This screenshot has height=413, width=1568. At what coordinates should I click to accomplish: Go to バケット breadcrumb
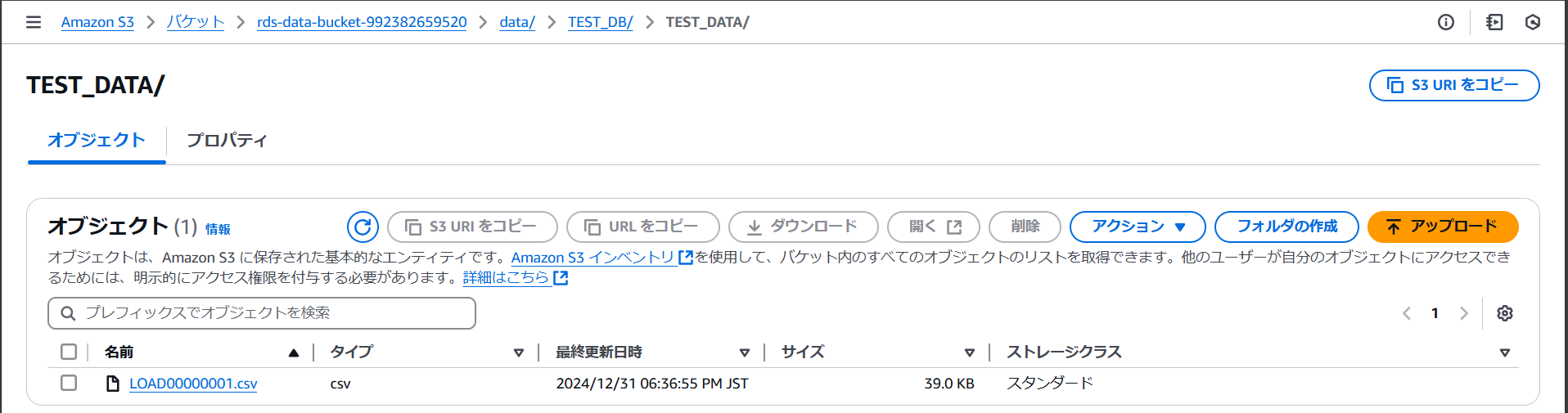pyautogui.click(x=196, y=22)
